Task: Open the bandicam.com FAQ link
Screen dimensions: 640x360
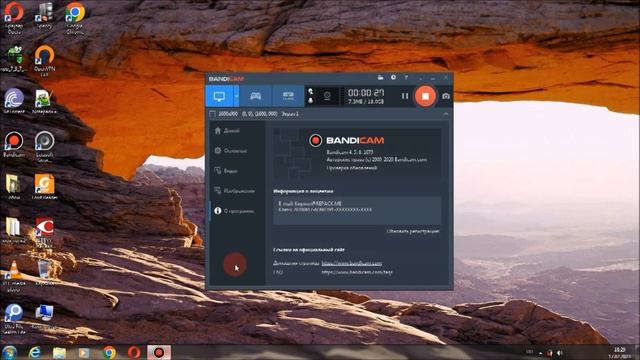Action: click(x=357, y=272)
